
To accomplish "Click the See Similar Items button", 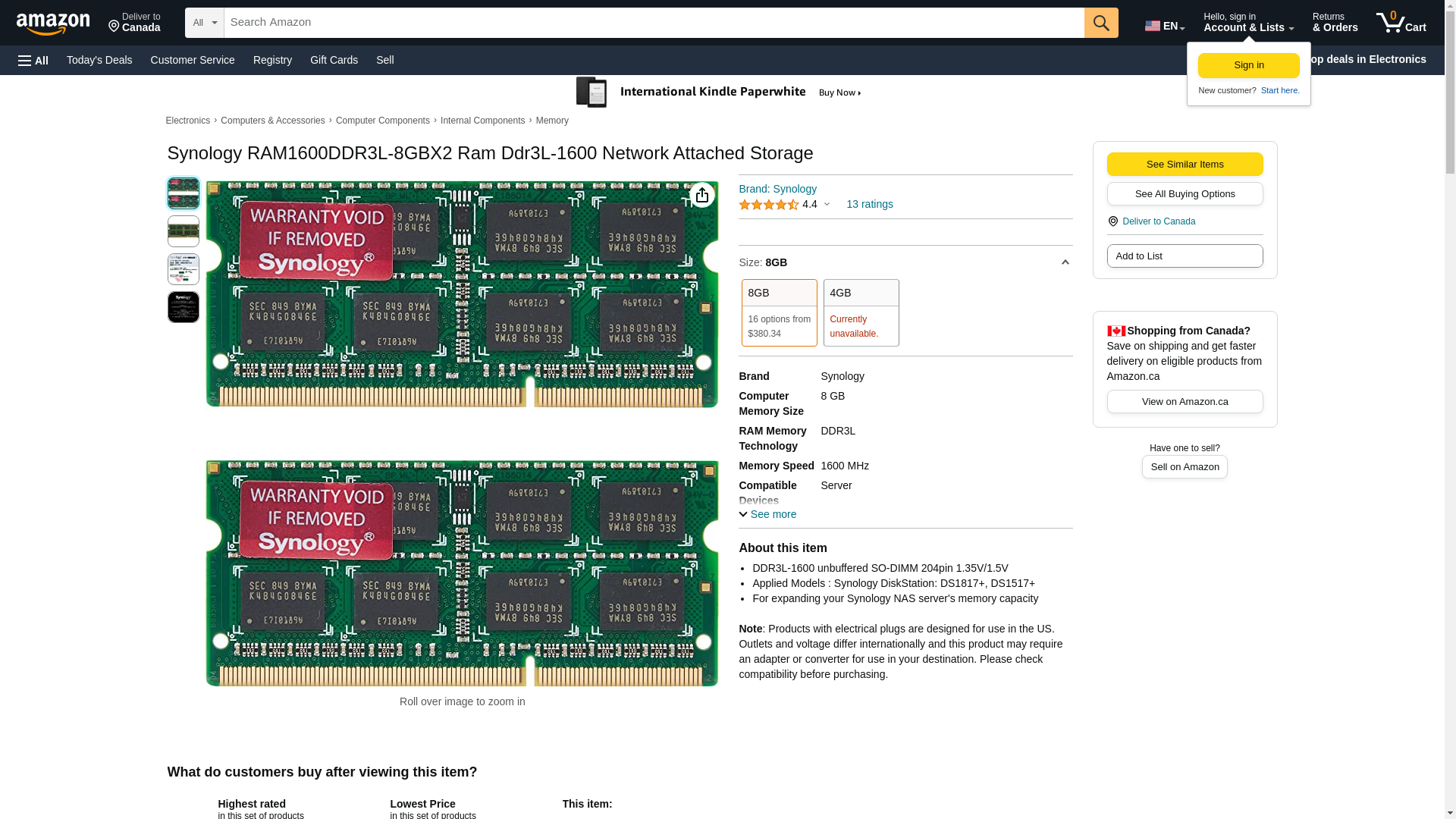I will tap(1185, 165).
